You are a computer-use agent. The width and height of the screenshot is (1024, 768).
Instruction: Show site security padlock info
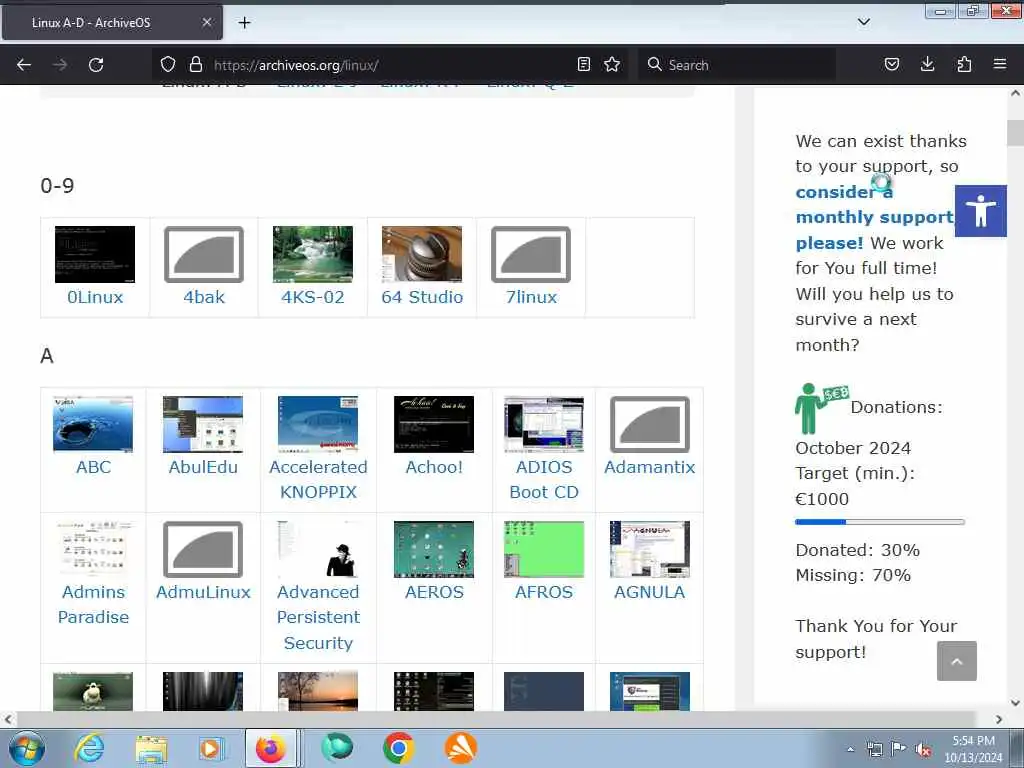coord(195,64)
